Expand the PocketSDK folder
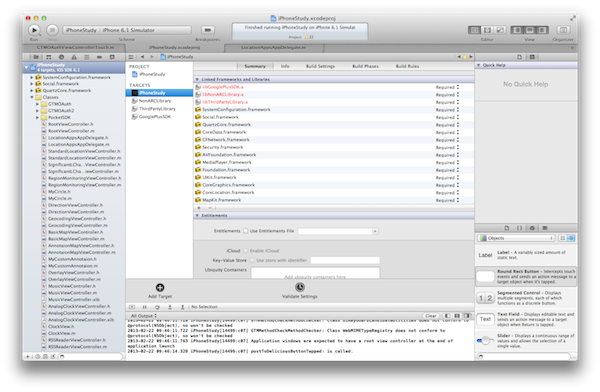600x392 pixels. 38,118
